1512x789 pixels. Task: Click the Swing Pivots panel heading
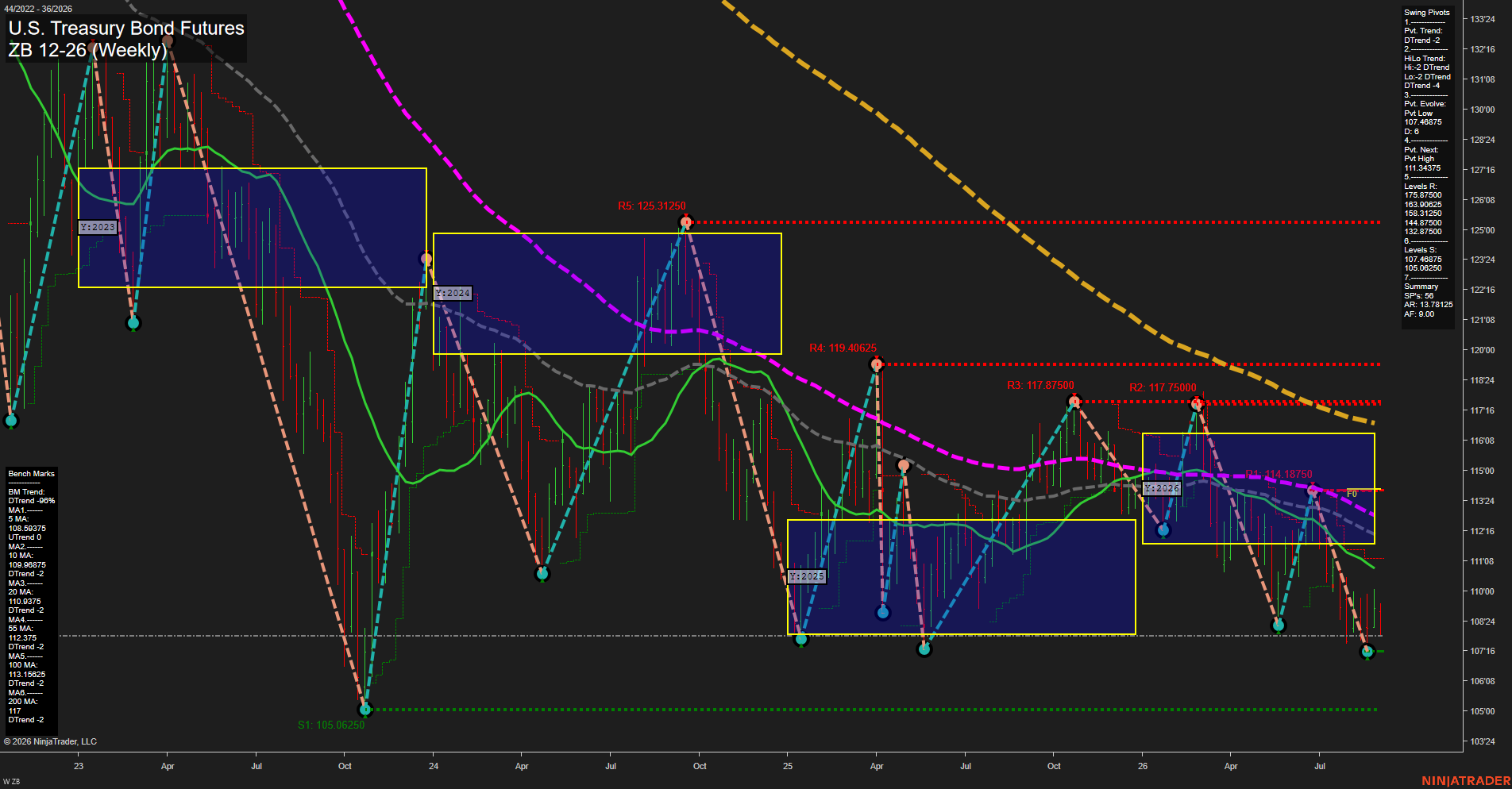1426,13
